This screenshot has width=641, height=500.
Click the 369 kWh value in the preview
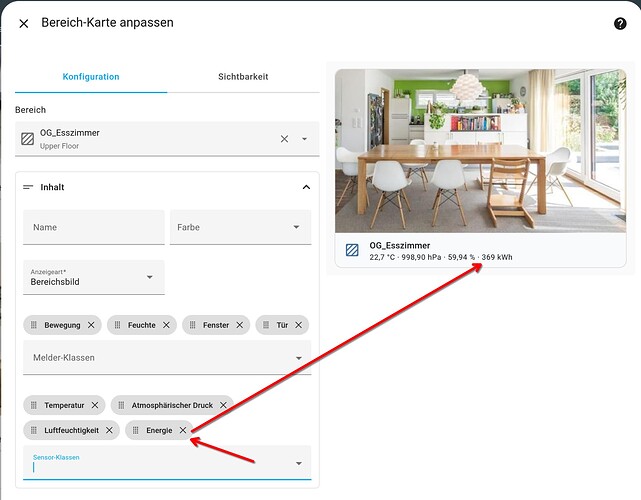pos(497,257)
